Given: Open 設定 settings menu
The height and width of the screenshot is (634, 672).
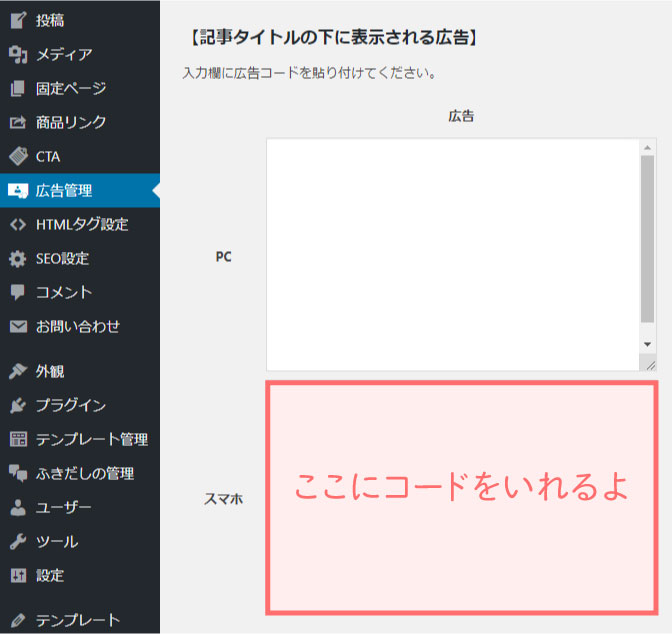Looking at the screenshot, I should (80, 575).
